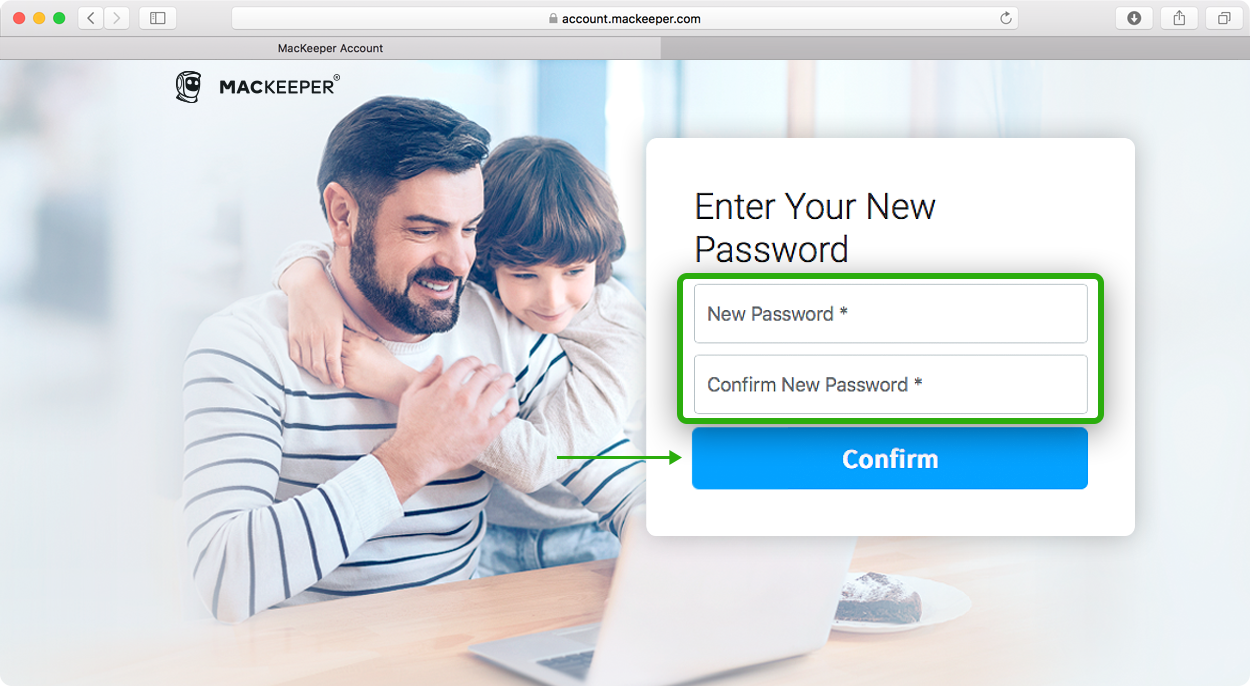Reload the account.mackeeper.com page
Screen dimensions: 1250x686
click(1006, 18)
